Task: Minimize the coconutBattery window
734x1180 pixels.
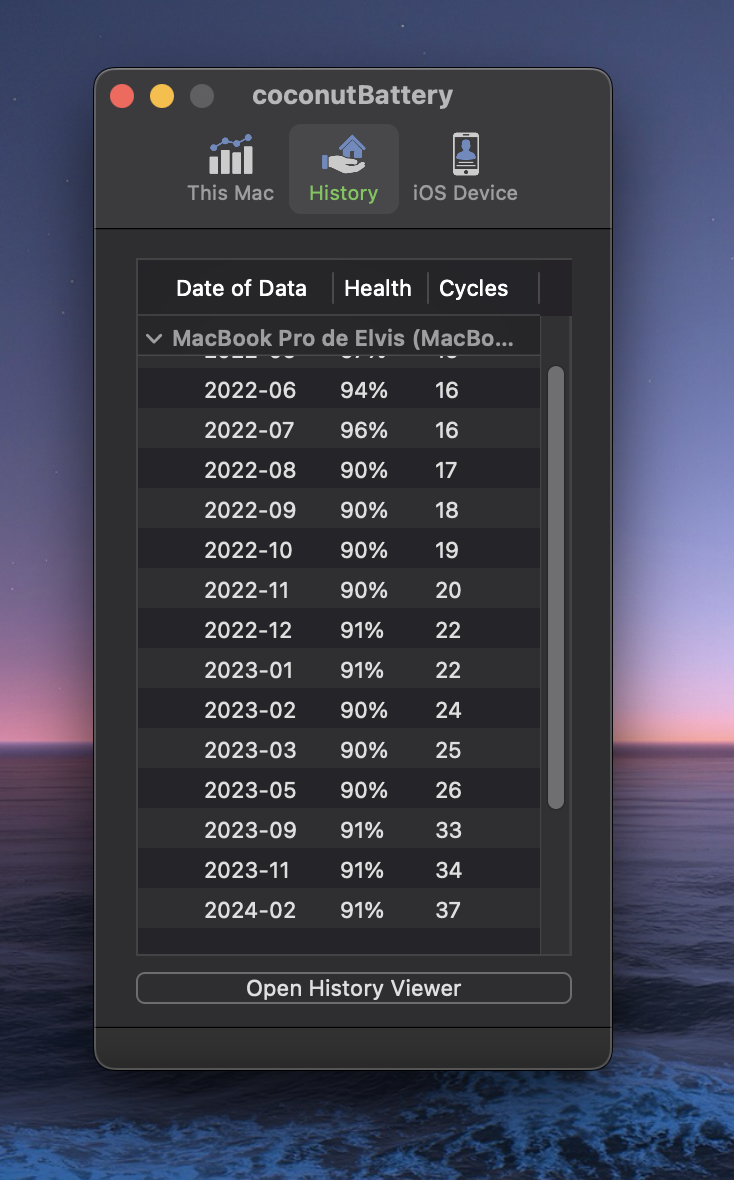Action: [162, 96]
